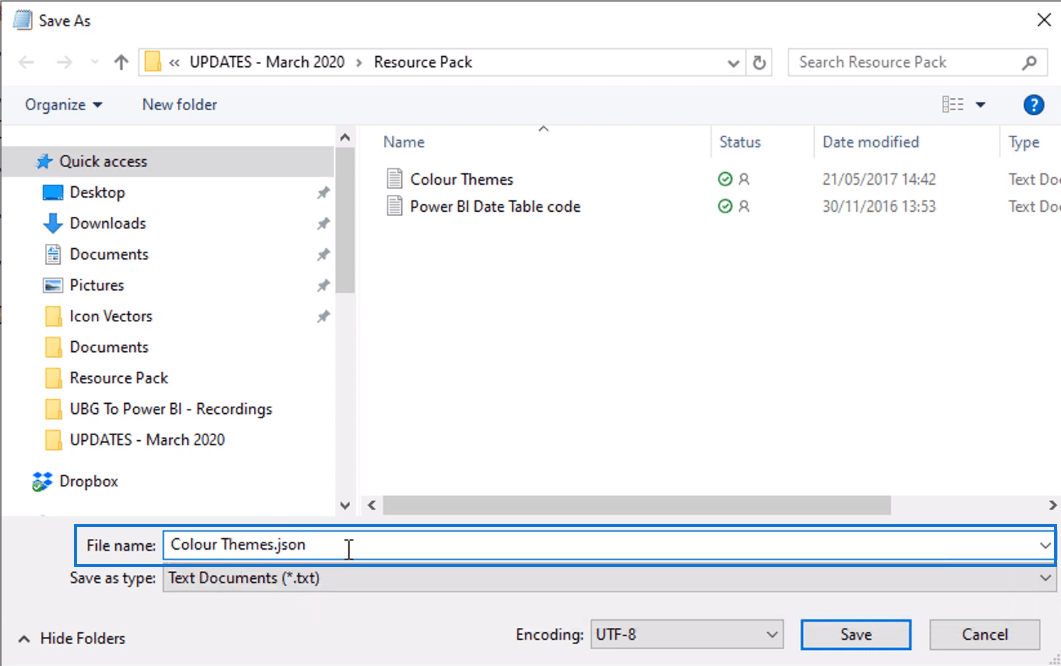Image resolution: width=1061 pixels, height=666 pixels.
Task: Click the pin icon next to Desktop
Action: [x=323, y=193]
